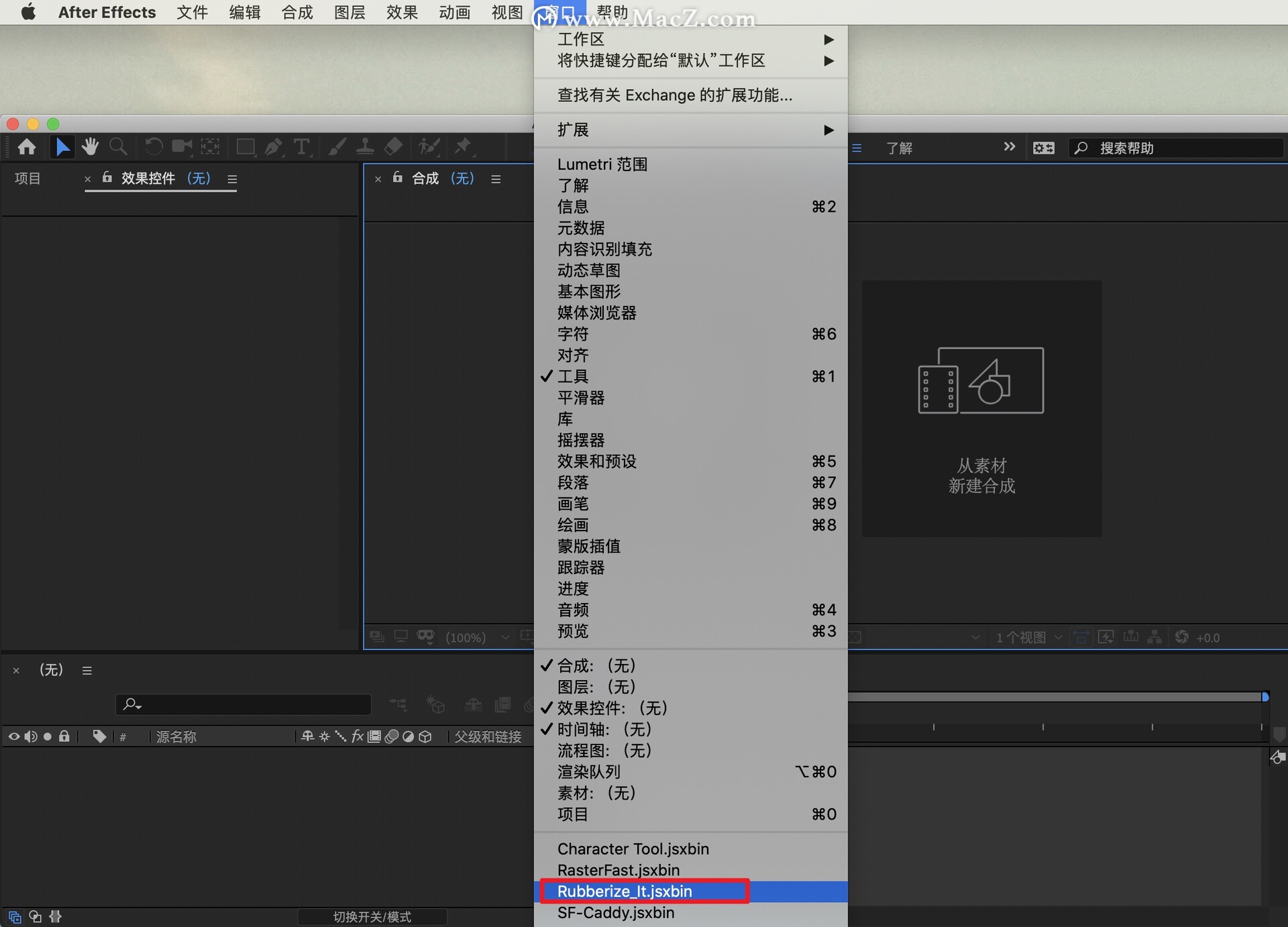Viewport: 1288px width, 927px height.
Task: Show more workspaces via double chevron
Action: point(1009,147)
